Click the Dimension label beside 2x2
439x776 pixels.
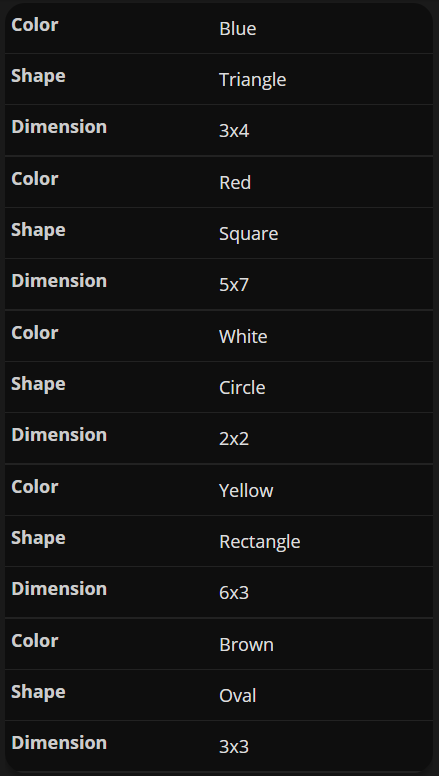click(59, 435)
